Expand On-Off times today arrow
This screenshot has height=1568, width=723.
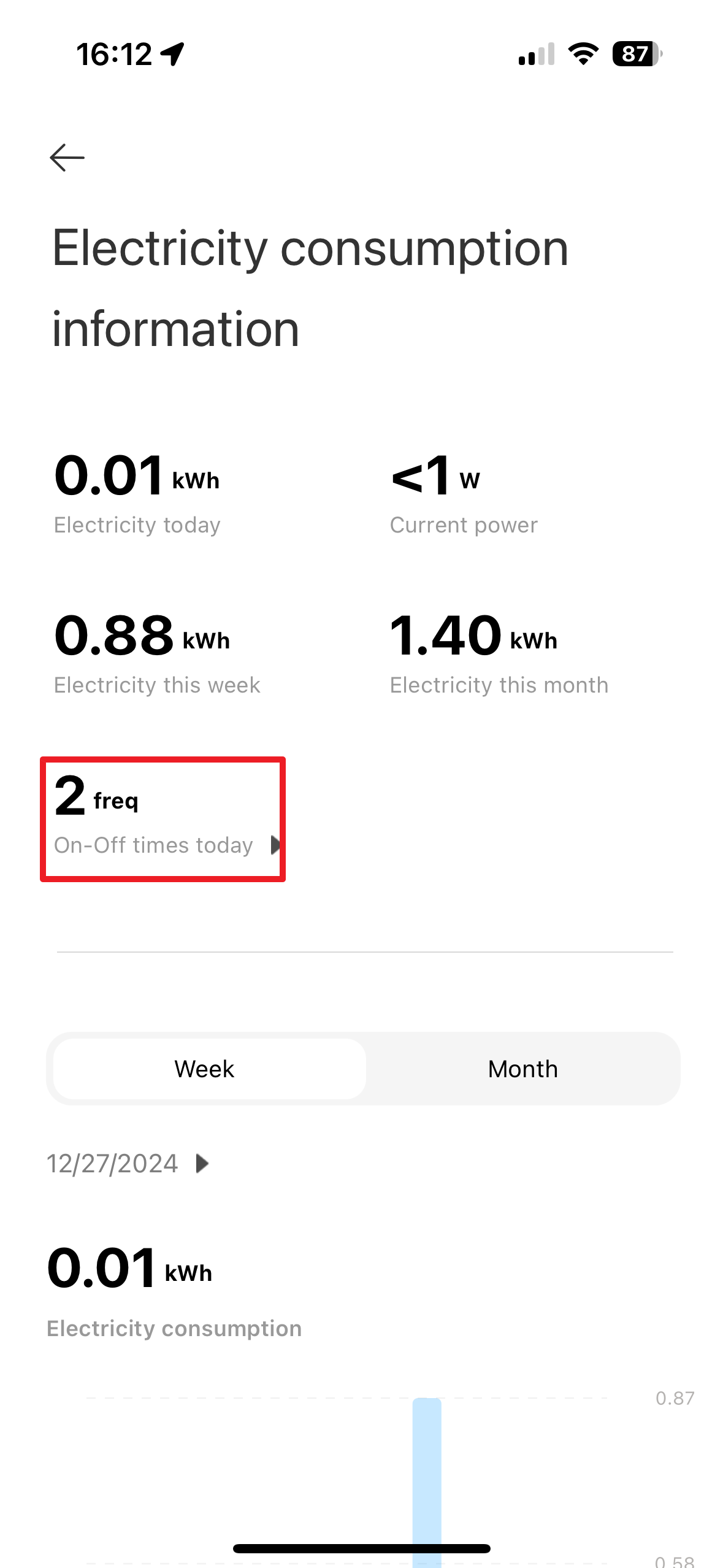click(275, 845)
